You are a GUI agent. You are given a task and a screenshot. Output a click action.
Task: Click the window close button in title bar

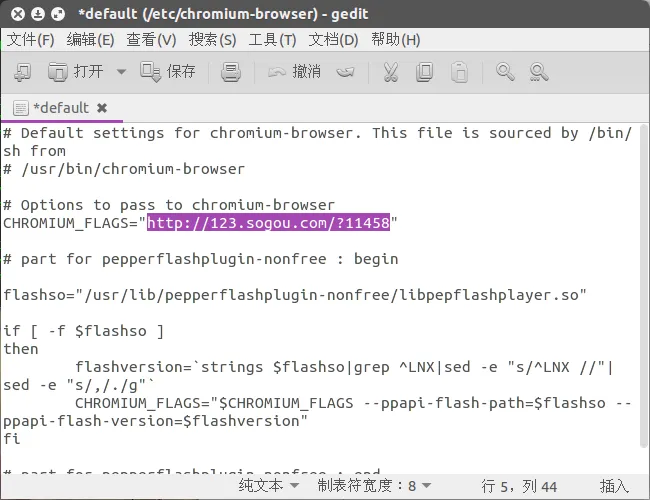coord(18,14)
